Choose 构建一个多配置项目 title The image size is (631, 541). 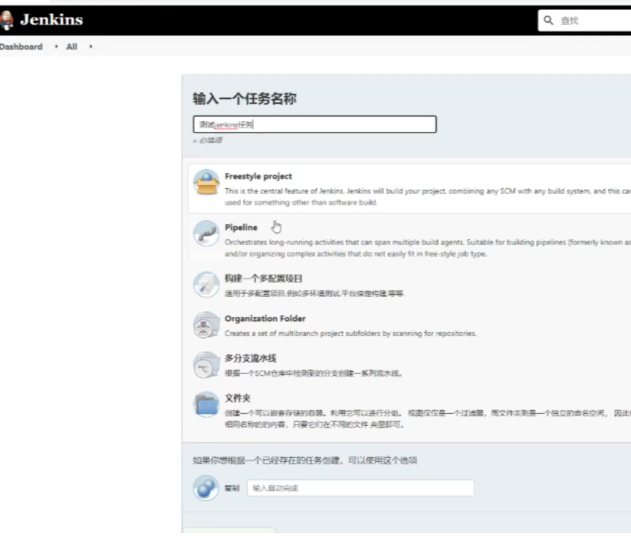(x=264, y=278)
